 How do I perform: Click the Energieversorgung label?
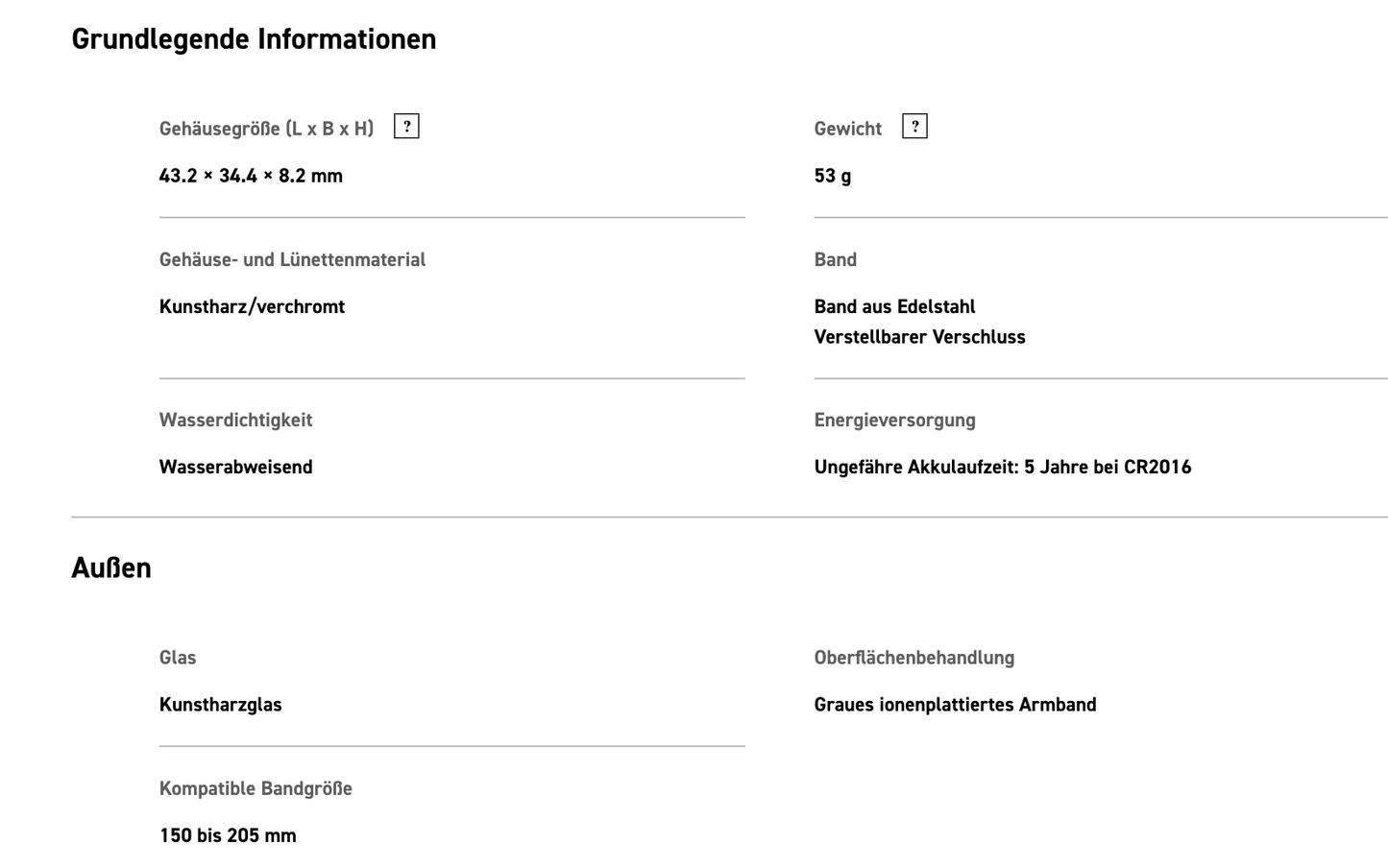(x=894, y=420)
